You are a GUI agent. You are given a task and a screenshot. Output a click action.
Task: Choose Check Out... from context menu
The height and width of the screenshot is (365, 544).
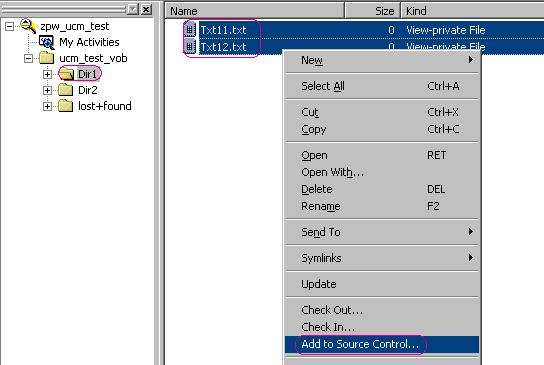[382, 309]
